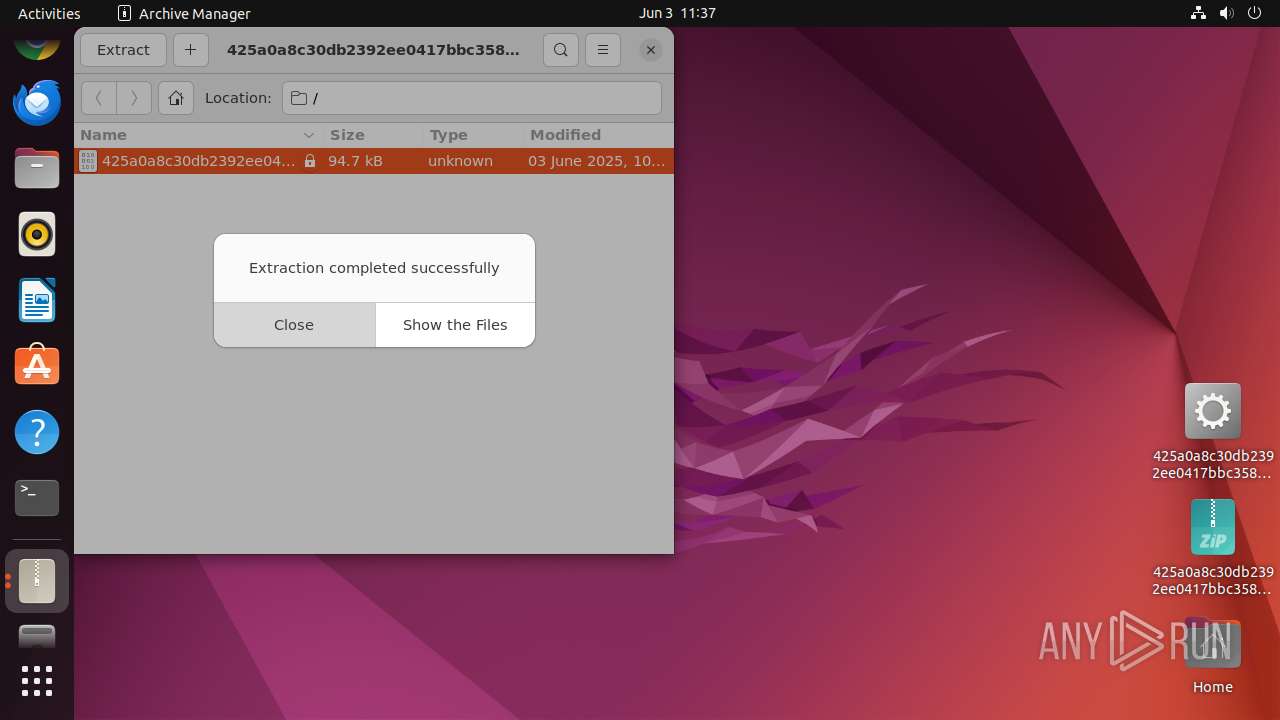Open network status icon in system tray
Viewport: 1280px width, 720px height.
(1199, 13)
